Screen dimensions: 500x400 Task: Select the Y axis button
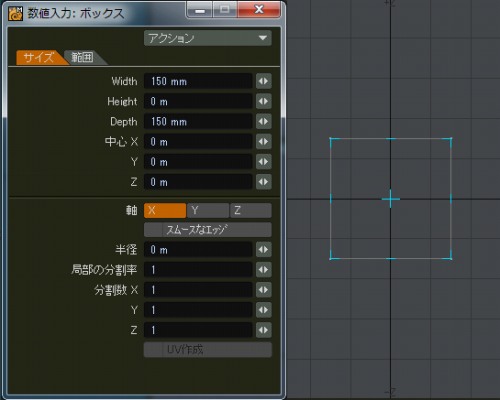point(208,210)
